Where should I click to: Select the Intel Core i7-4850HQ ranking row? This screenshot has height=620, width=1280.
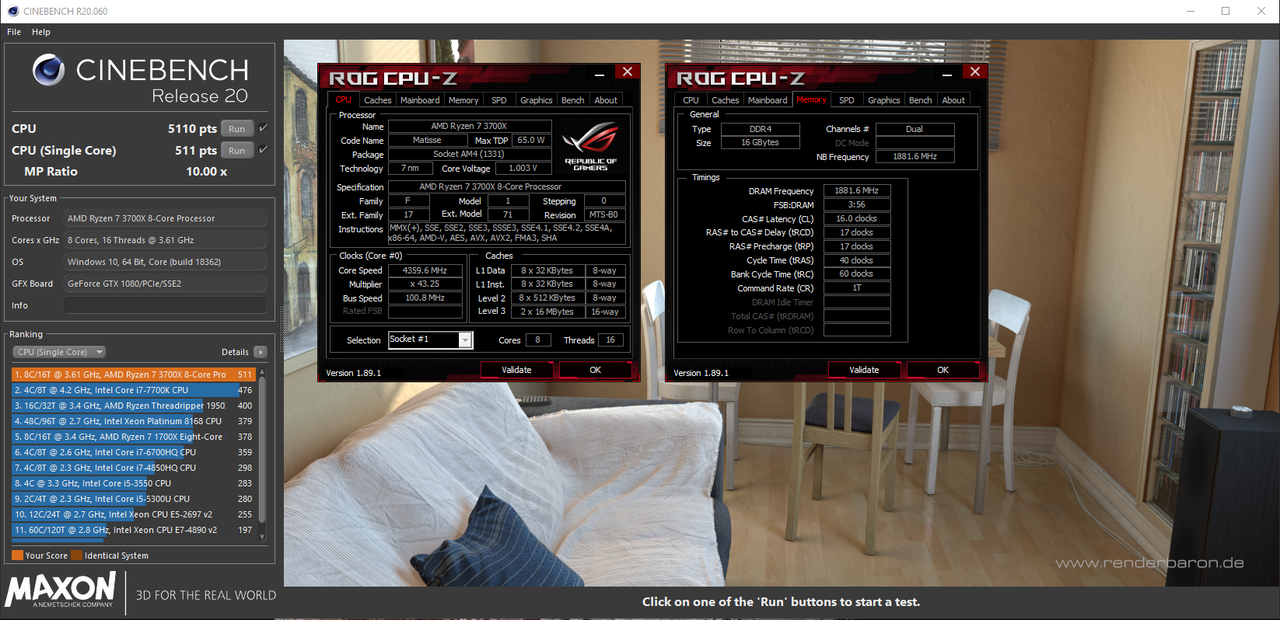point(134,468)
